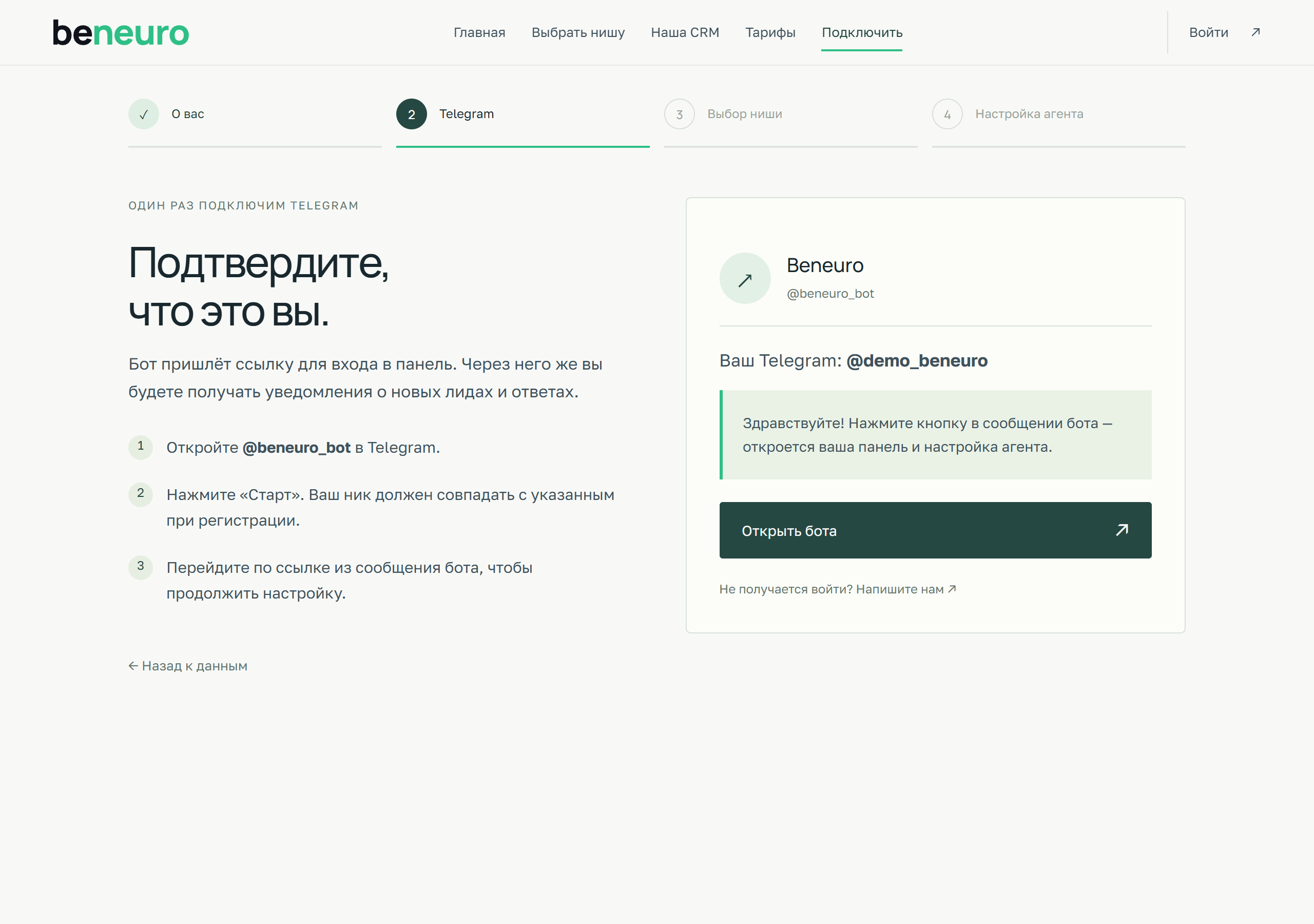Click instruction number 2 badge

coord(141,495)
